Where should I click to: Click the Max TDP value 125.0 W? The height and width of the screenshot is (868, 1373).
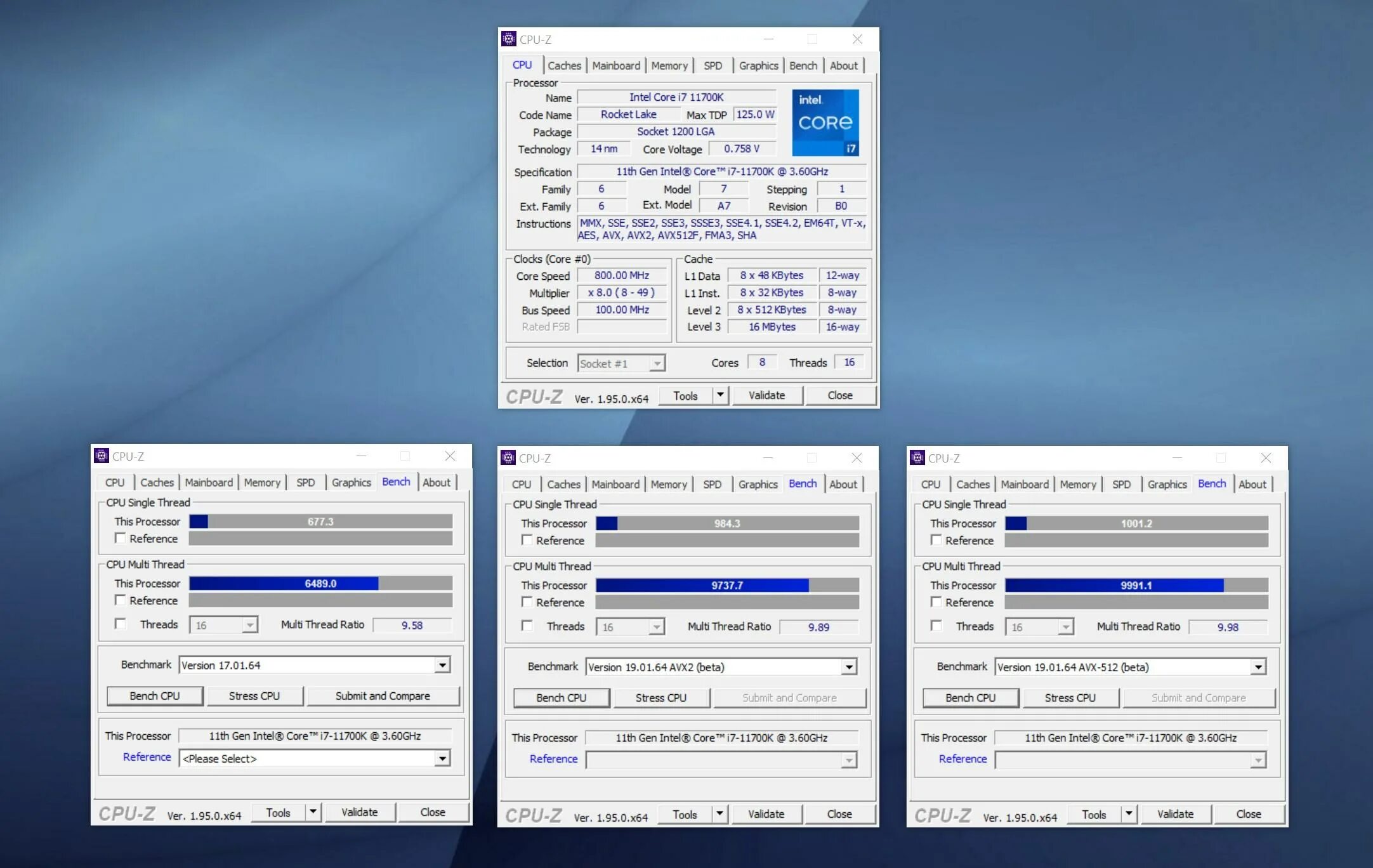click(x=755, y=114)
